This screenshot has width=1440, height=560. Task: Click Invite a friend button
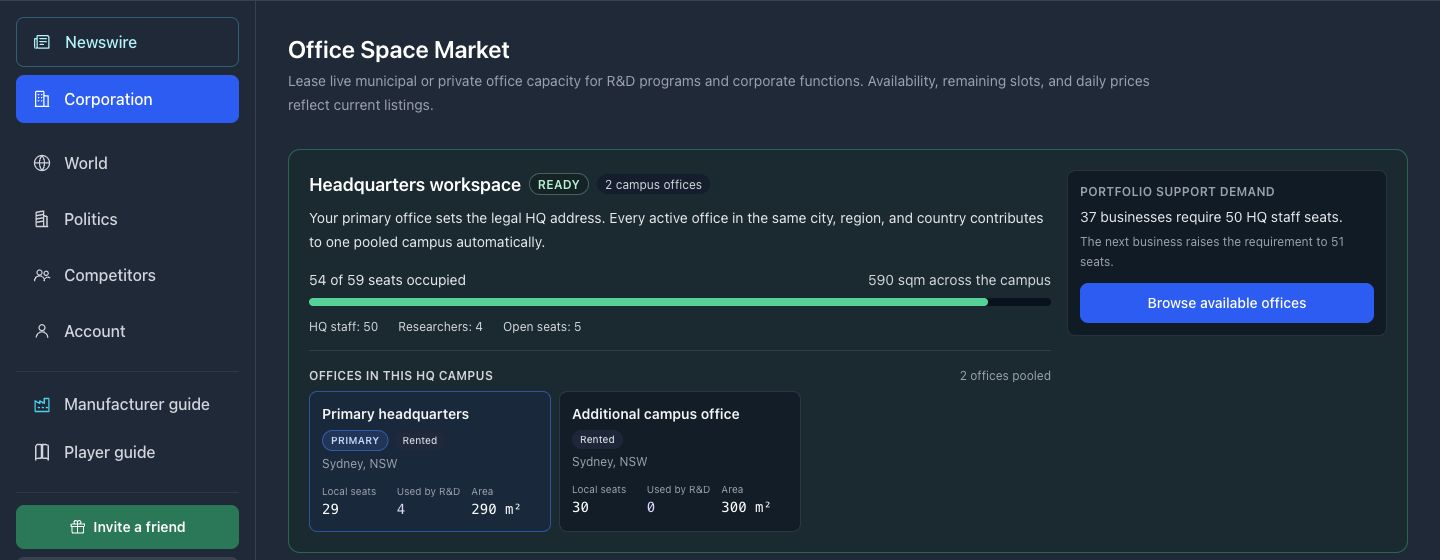coord(127,527)
